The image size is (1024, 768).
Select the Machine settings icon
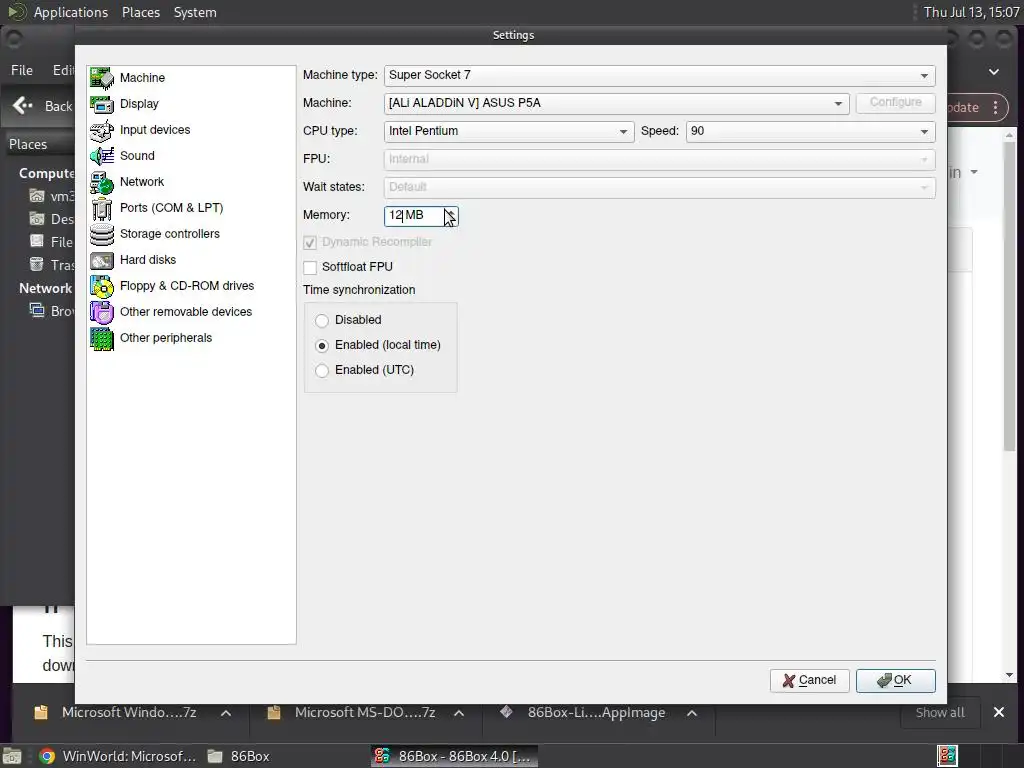tap(102, 78)
